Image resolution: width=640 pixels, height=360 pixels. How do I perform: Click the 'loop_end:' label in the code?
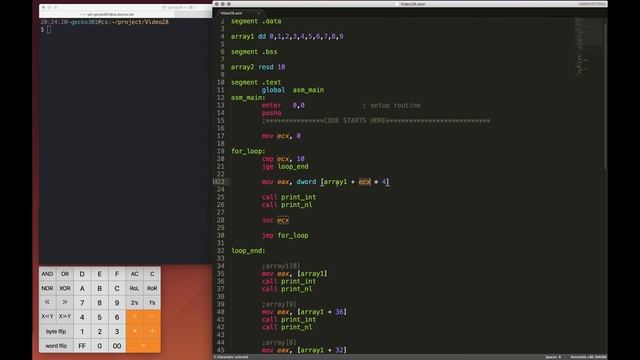click(248, 251)
